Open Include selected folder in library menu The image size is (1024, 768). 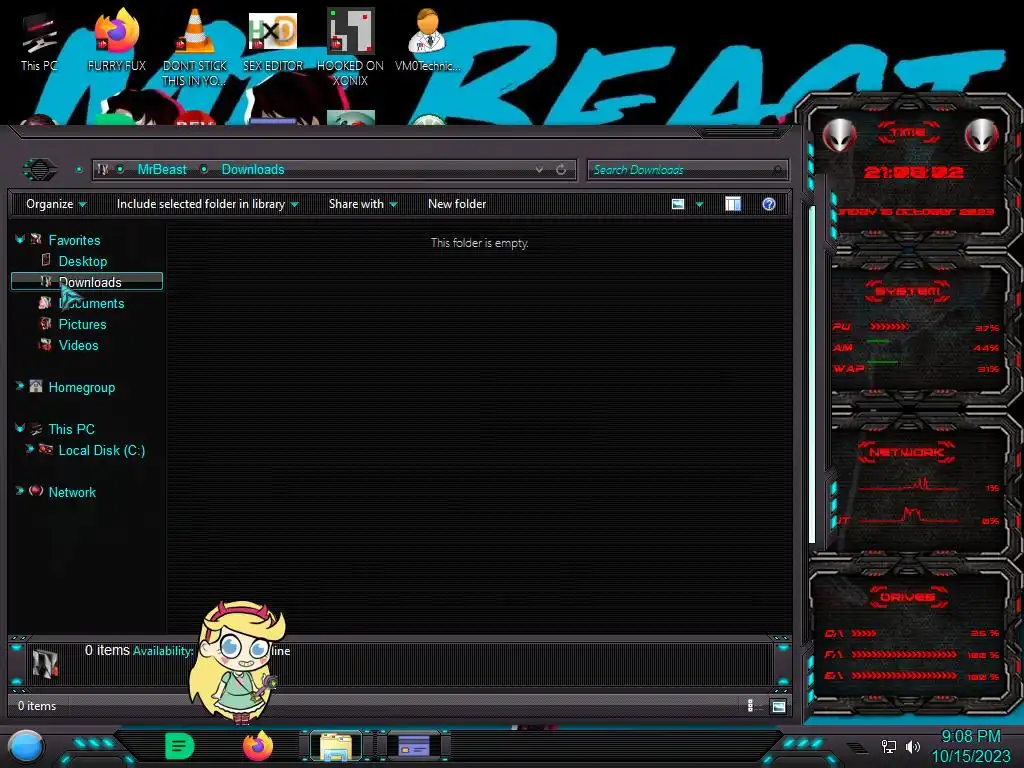(x=207, y=204)
